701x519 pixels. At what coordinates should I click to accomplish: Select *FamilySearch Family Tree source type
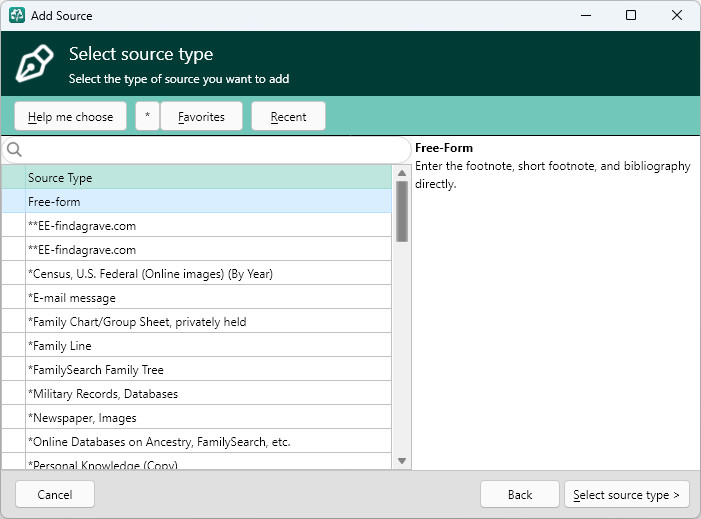[x=197, y=370]
